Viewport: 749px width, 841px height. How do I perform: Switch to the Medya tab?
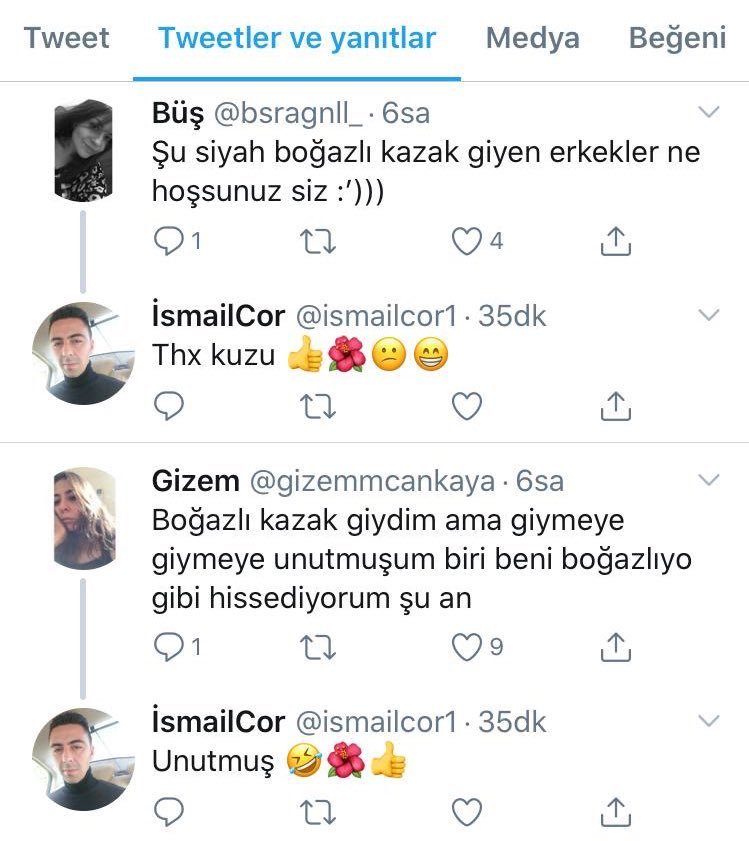click(x=532, y=39)
